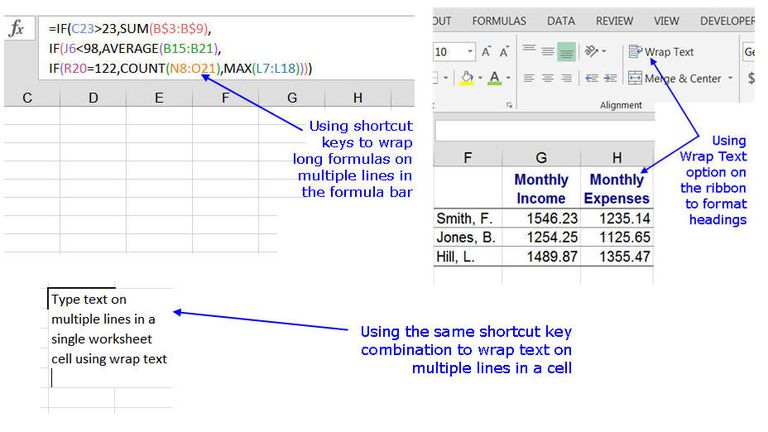Image resolution: width=768 pixels, height=432 pixels.
Task: Switch to the DEVELOPER ribbon tab
Action: pyautogui.click(x=727, y=21)
